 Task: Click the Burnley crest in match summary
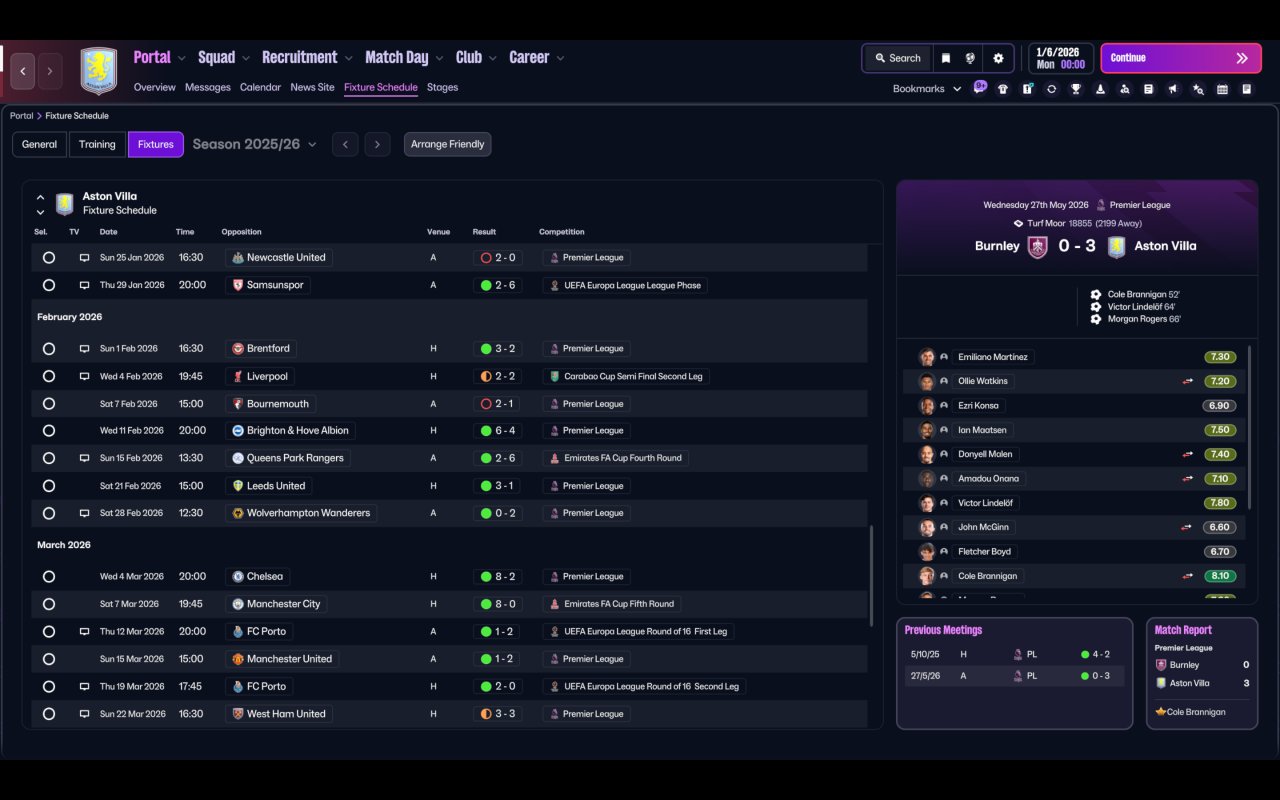click(1038, 246)
